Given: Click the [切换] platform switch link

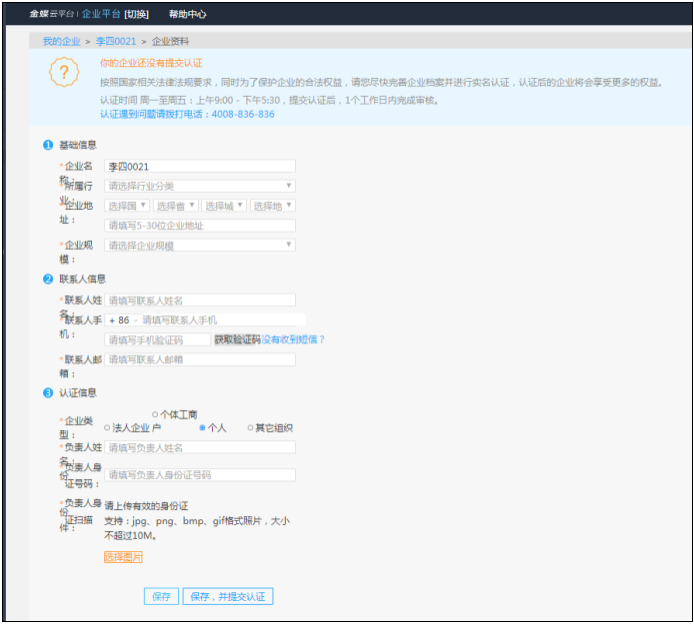Looking at the screenshot, I should pyautogui.click(x=136, y=14).
